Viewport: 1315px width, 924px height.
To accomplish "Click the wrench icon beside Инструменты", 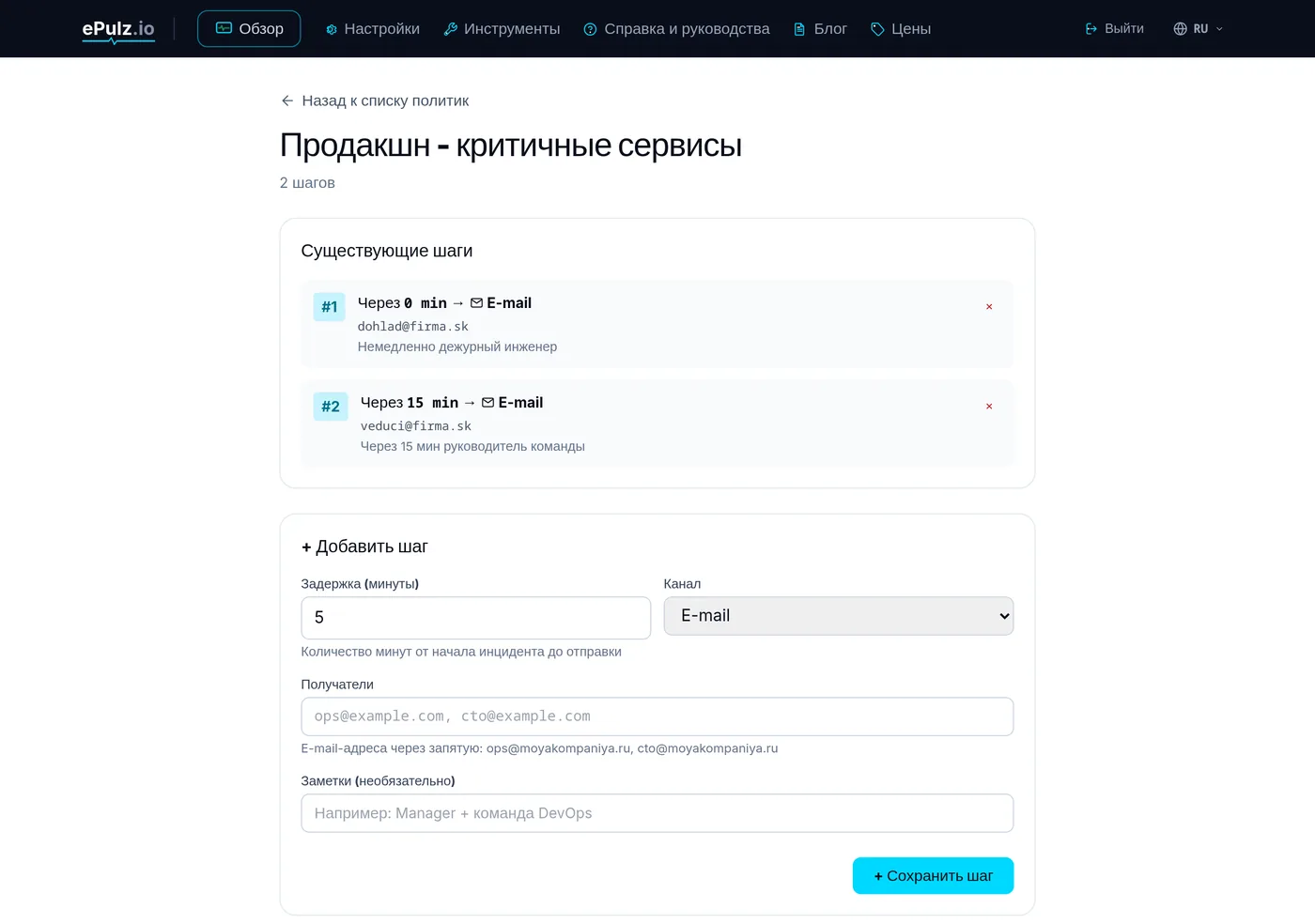I will [451, 29].
